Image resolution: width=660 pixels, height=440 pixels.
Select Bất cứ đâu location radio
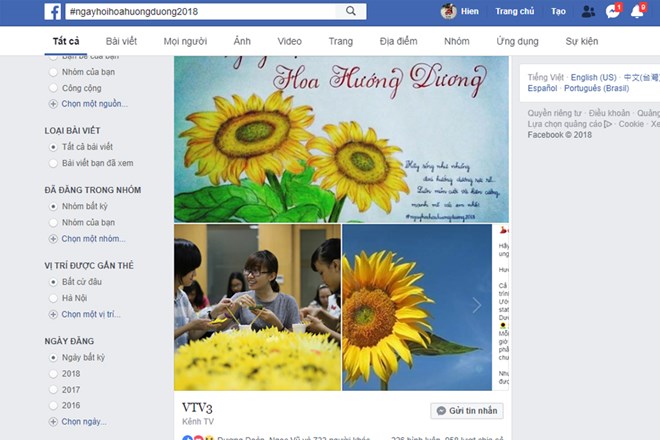(53, 282)
